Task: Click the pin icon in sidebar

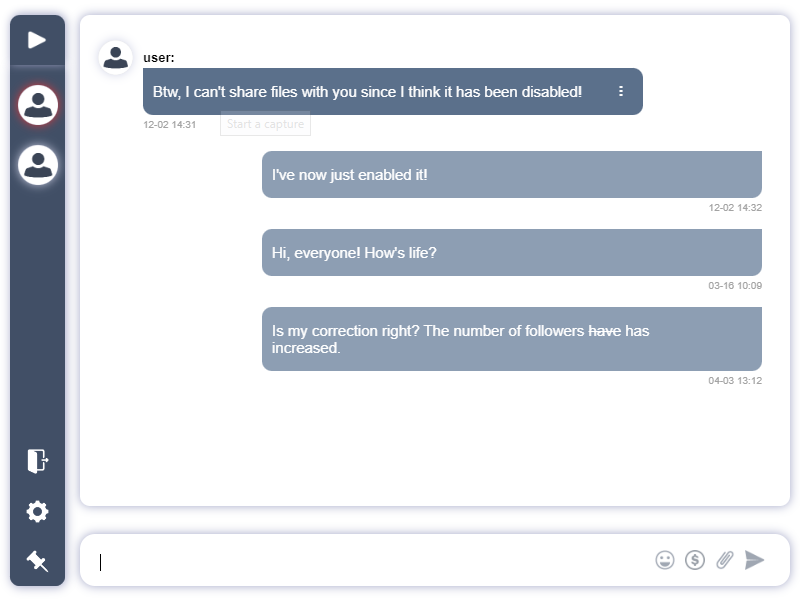Action: [x=37, y=561]
